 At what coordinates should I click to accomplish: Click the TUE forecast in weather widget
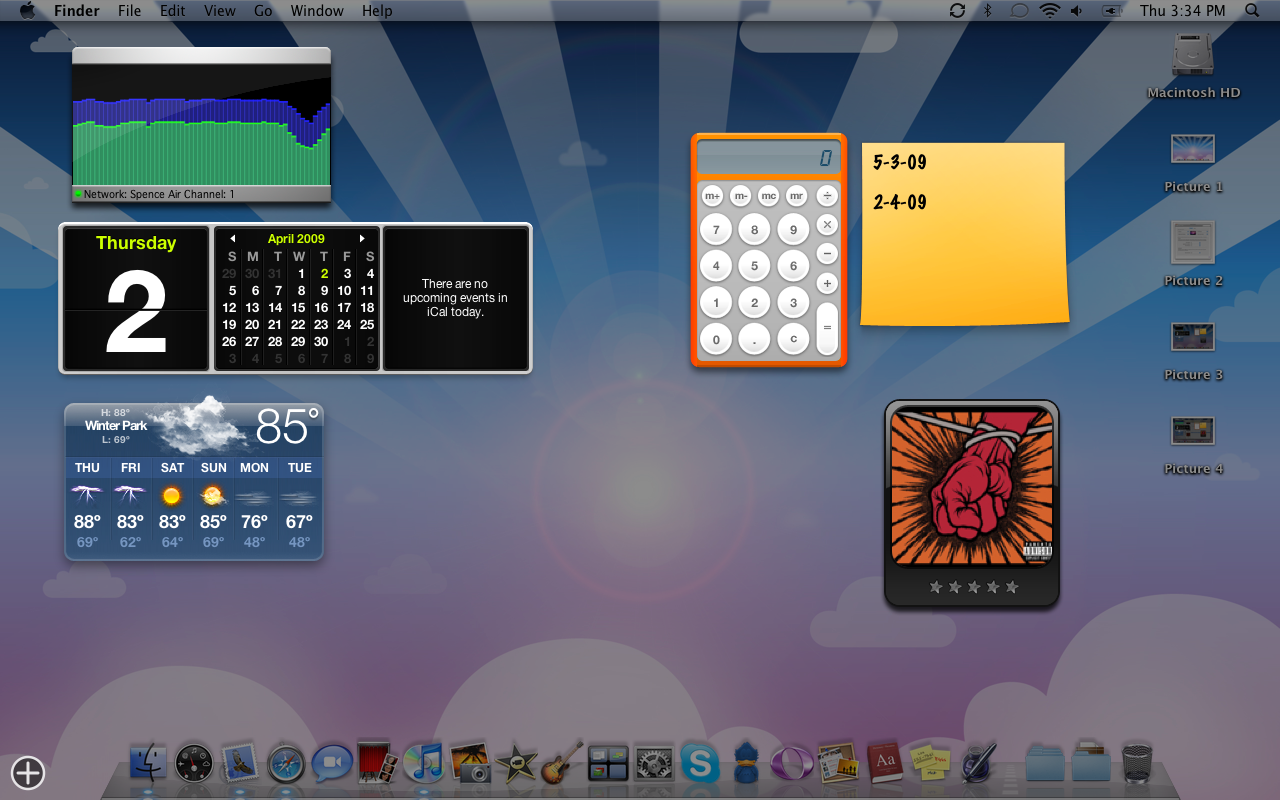point(299,507)
